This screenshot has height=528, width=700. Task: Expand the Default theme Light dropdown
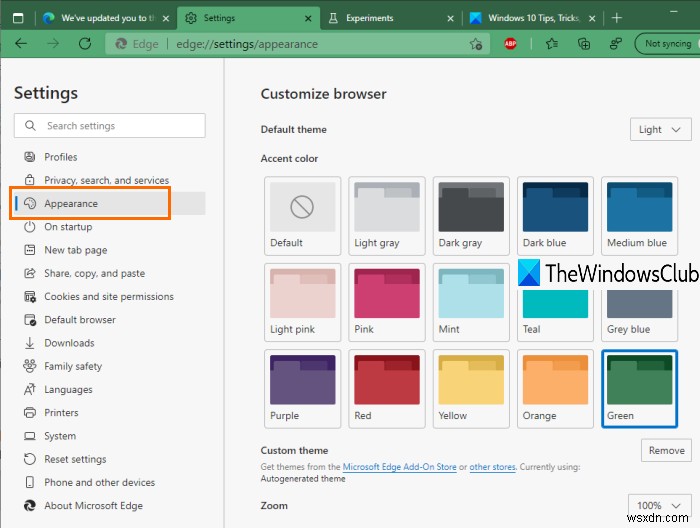click(x=660, y=129)
